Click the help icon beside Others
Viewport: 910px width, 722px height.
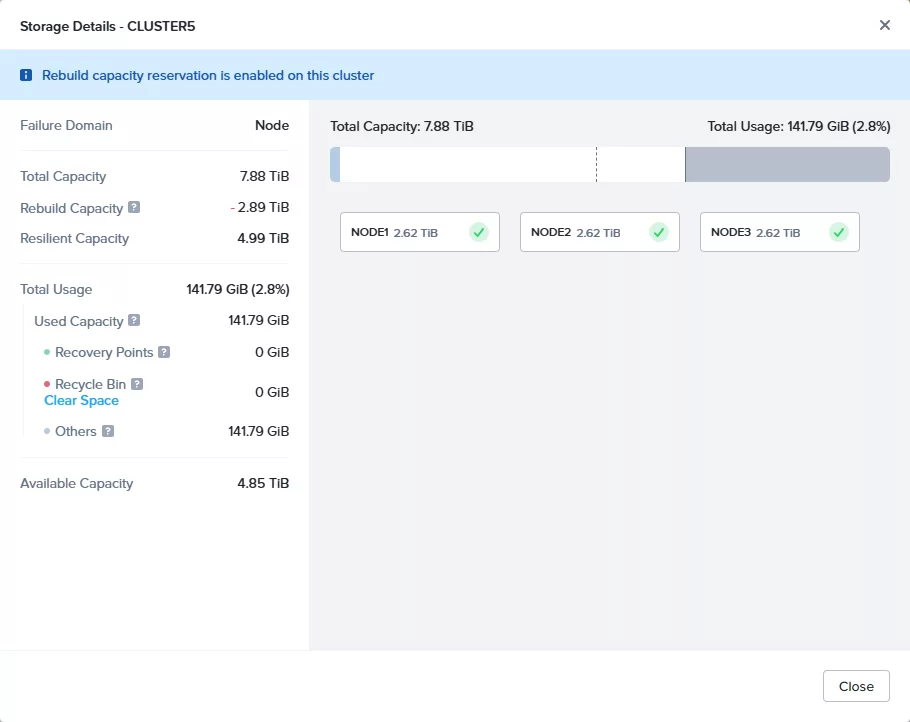[x=108, y=431]
